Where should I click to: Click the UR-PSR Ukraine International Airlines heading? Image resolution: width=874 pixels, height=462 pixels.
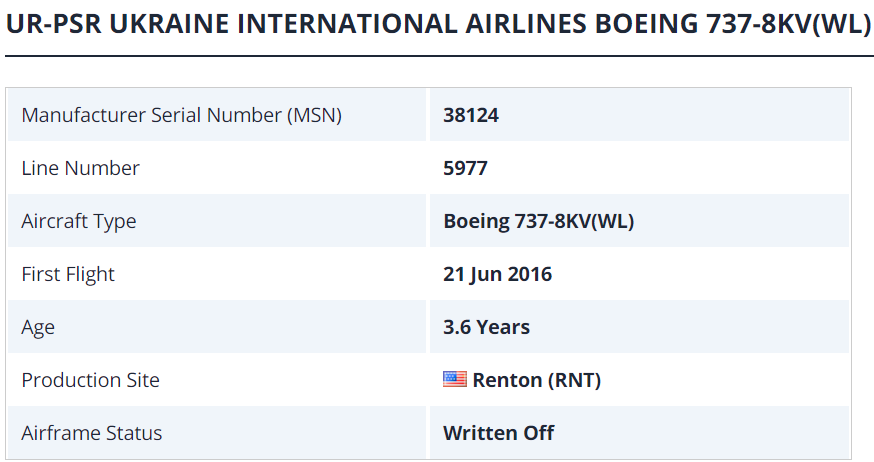(x=437, y=25)
